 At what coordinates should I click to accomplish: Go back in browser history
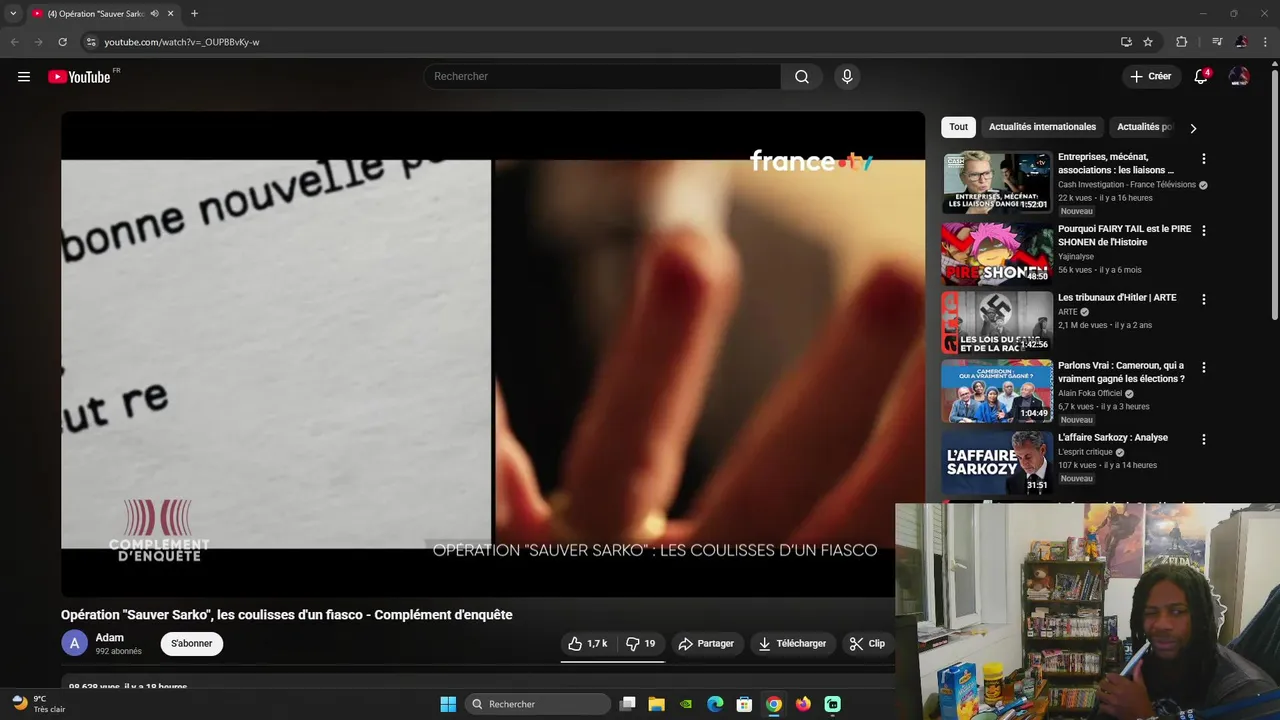pos(14,42)
